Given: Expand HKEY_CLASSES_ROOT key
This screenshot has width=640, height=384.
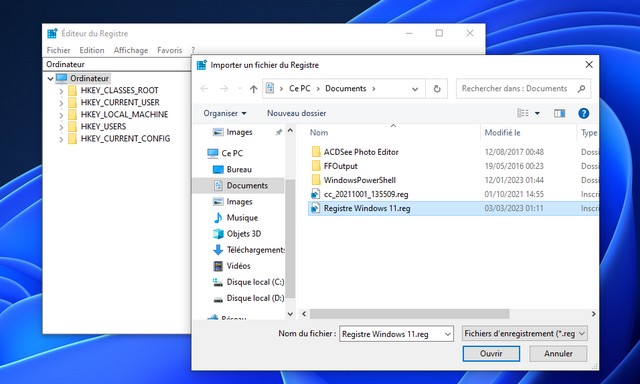Looking at the screenshot, I should (61, 91).
